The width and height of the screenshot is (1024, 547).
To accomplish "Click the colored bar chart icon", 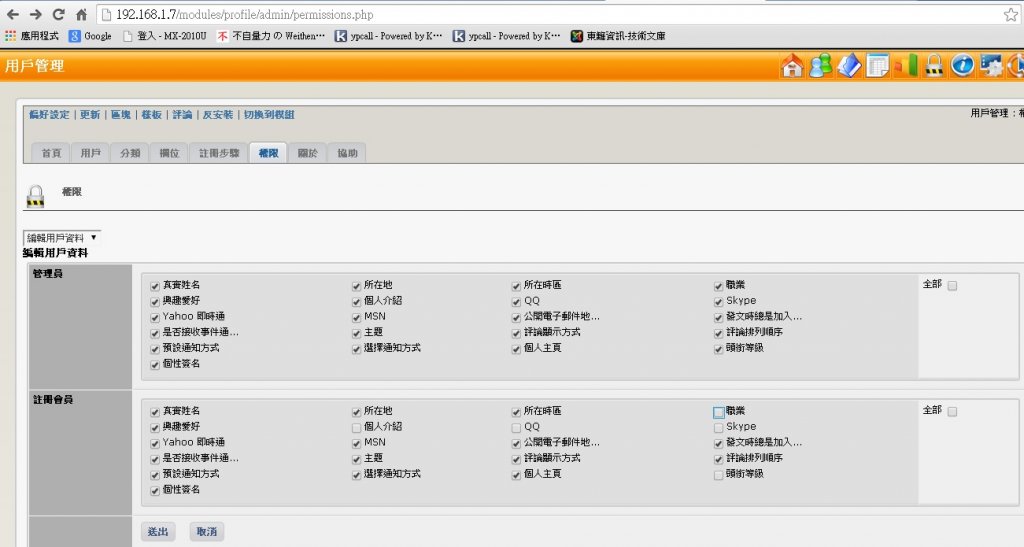I will pyautogui.click(x=906, y=66).
